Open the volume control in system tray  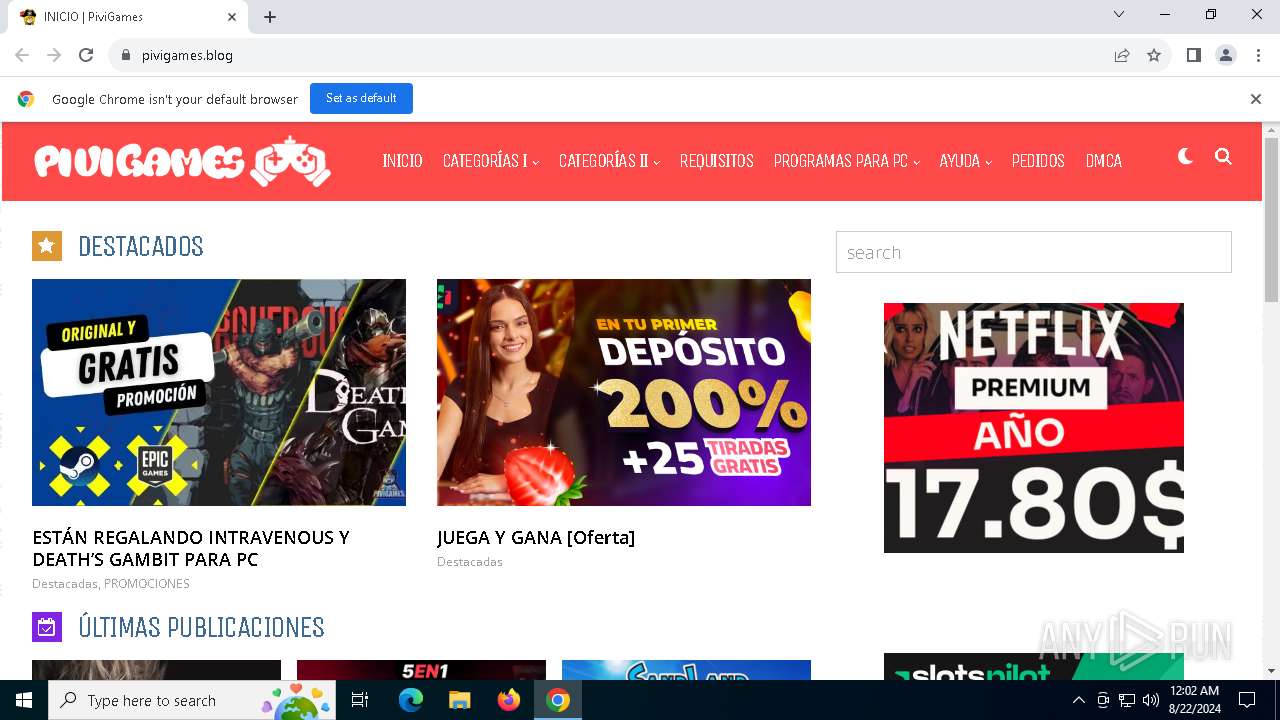click(1150, 700)
